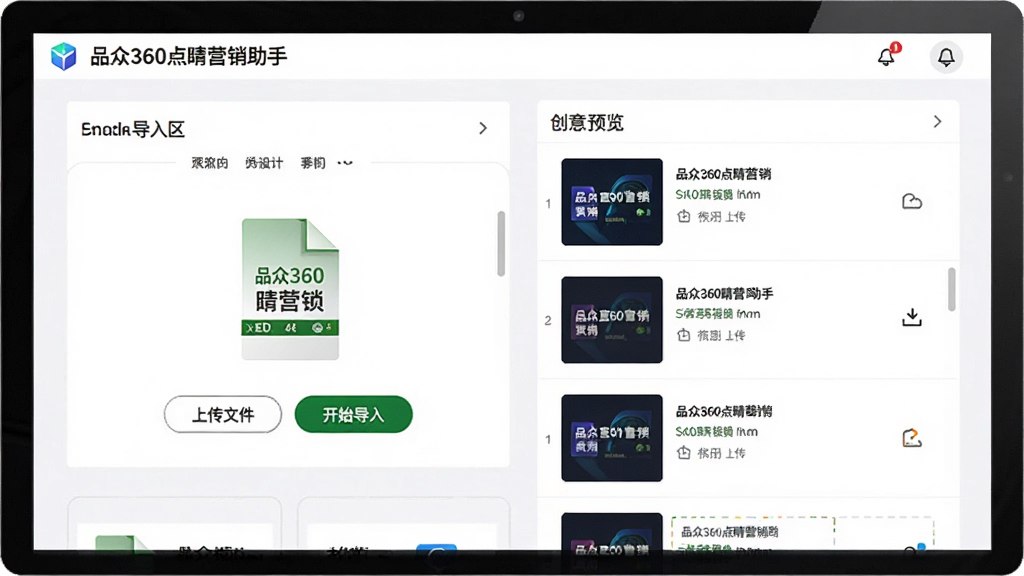Screen dimensions: 1024x576
Task: Click the green 品众360 file icon
Action: click(x=290, y=289)
